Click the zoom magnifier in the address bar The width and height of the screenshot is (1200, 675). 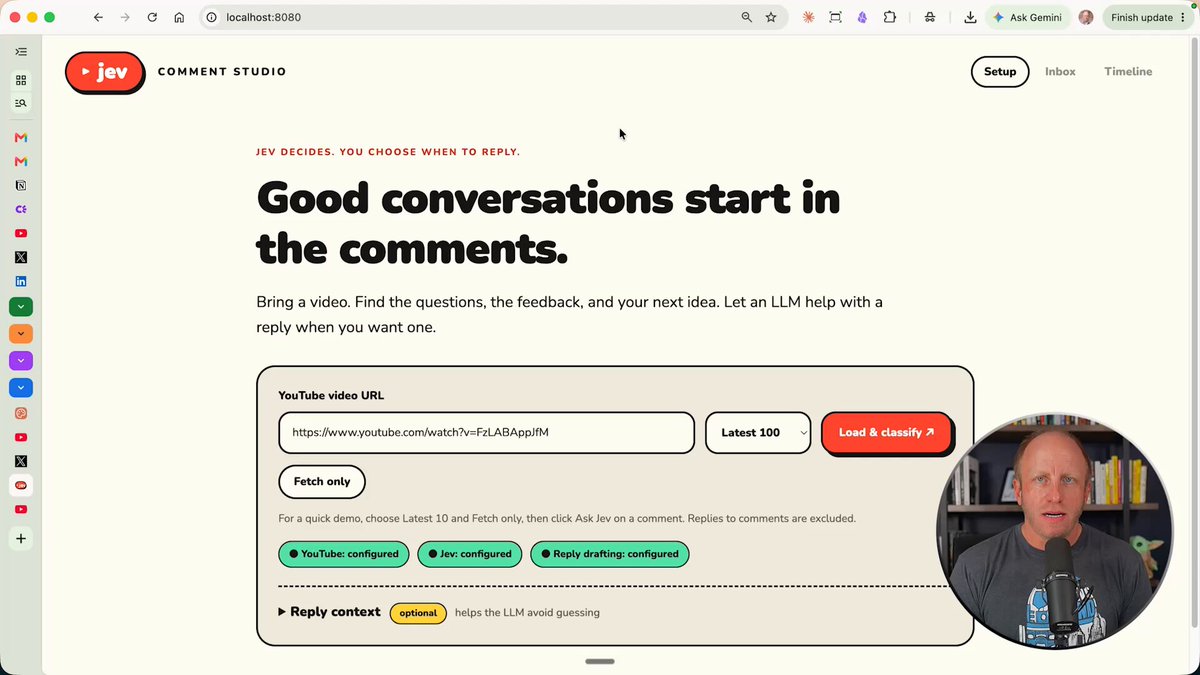coord(747,17)
